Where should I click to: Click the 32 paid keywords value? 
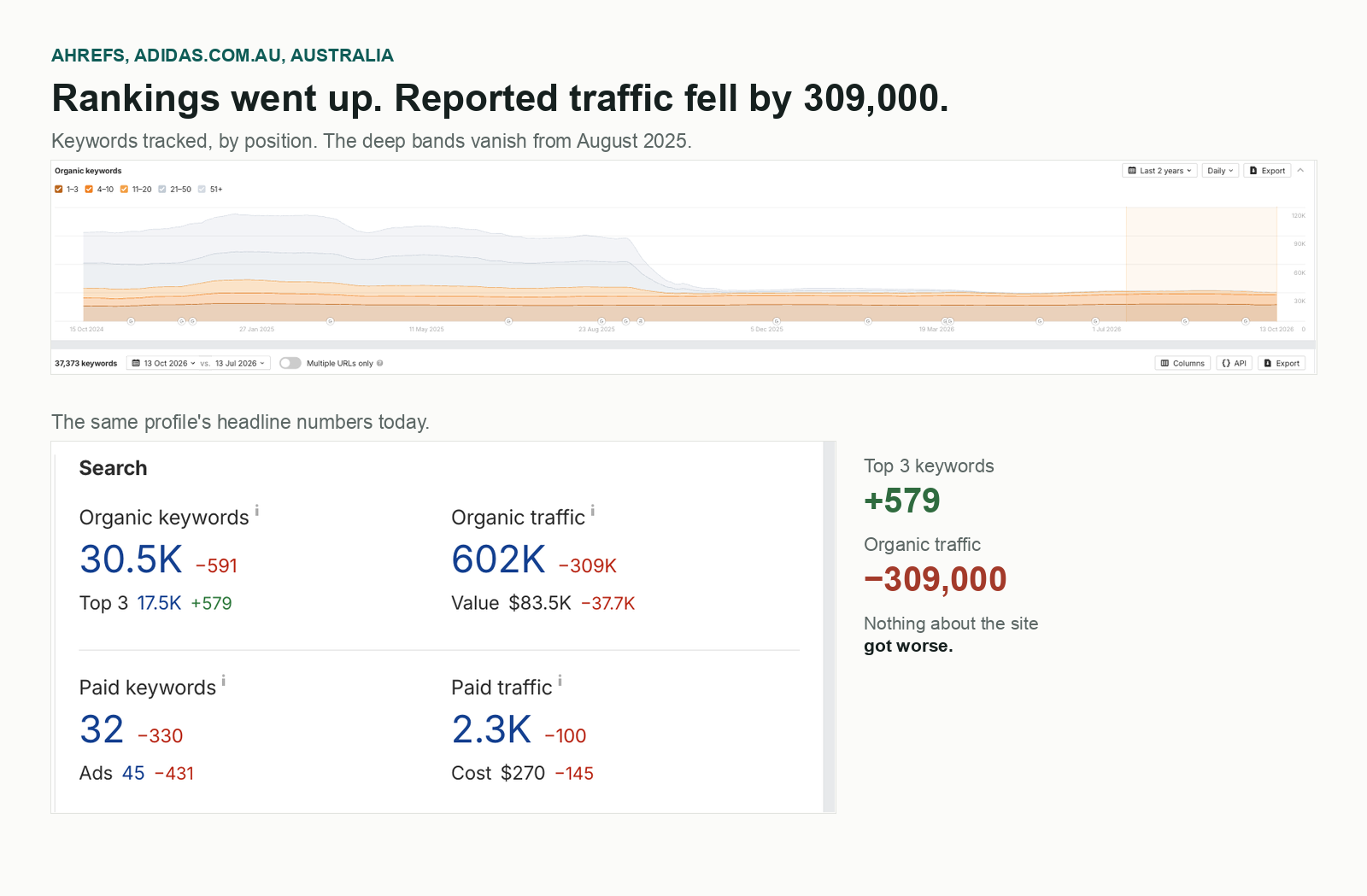tap(102, 730)
